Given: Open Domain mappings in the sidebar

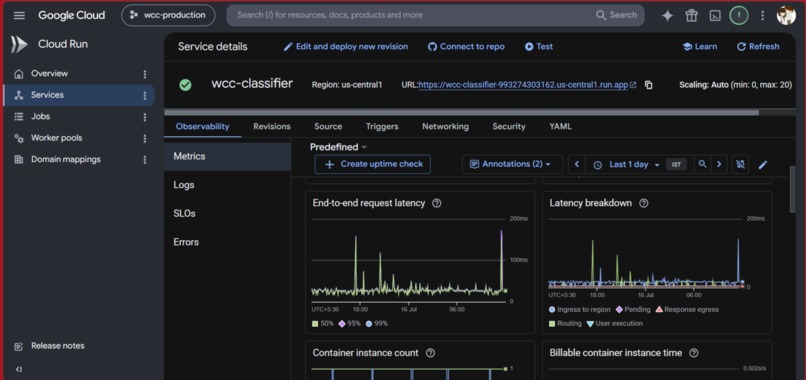Looking at the screenshot, I should pyautogui.click(x=66, y=159).
